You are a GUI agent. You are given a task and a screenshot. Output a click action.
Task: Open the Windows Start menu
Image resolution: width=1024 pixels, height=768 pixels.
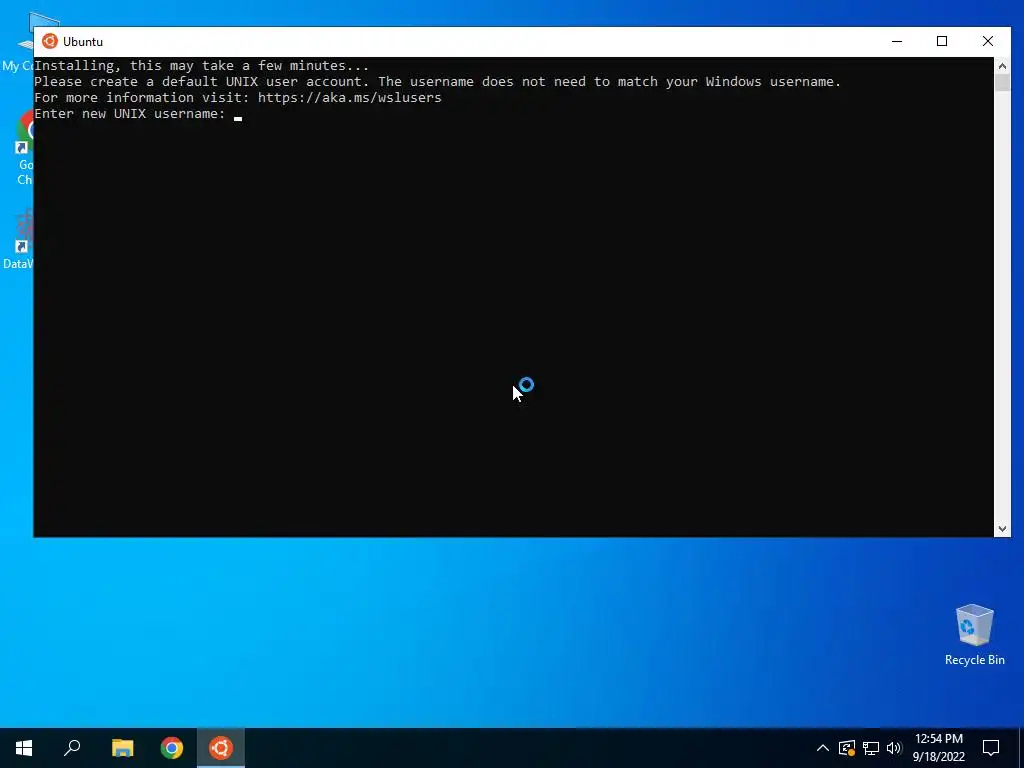tap(24, 748)
